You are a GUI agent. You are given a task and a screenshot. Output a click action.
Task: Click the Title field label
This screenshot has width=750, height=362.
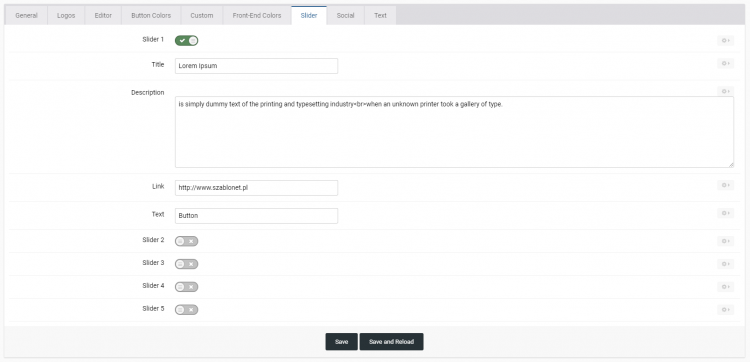[x=158, y=64]
